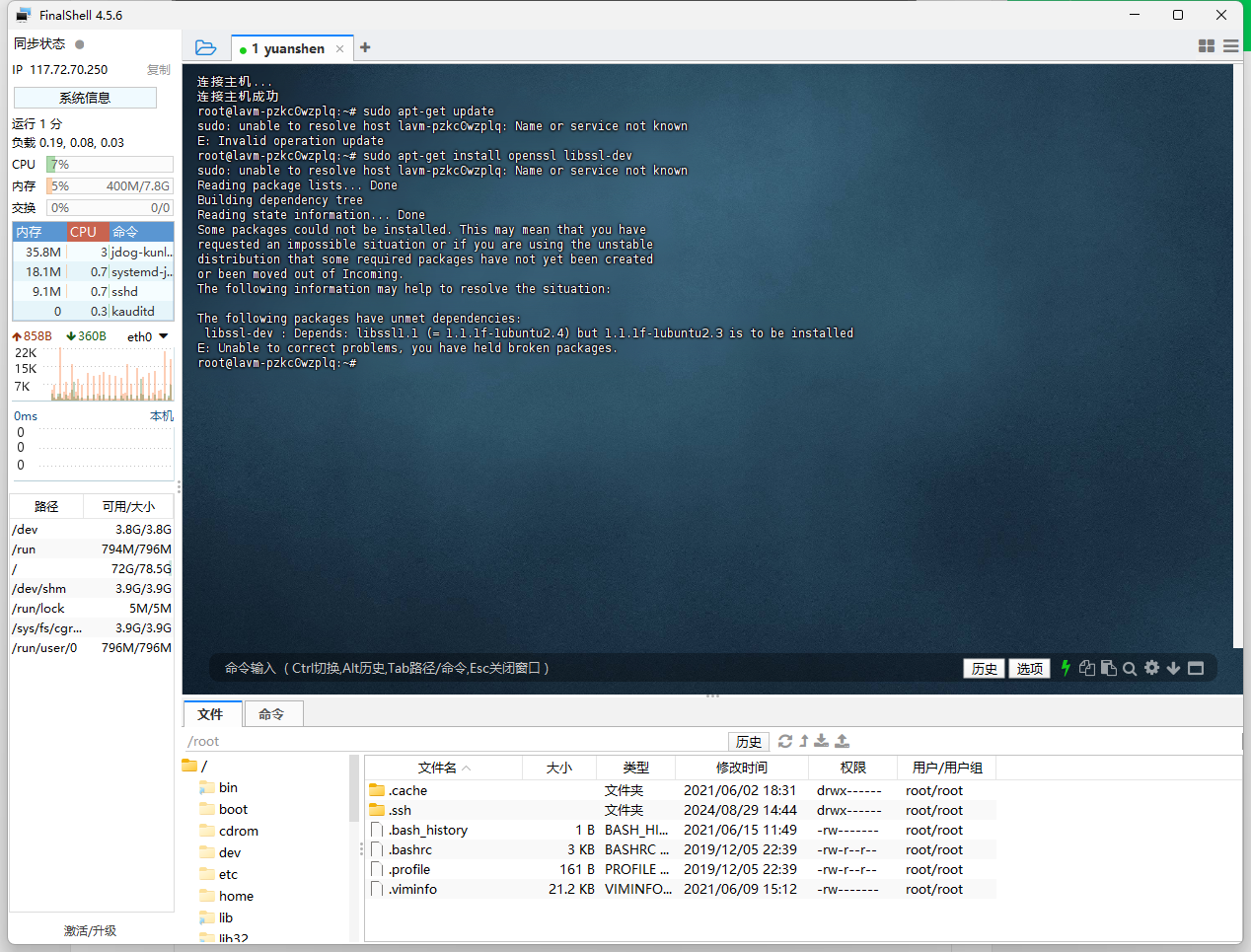Download selected file icon

821,741
